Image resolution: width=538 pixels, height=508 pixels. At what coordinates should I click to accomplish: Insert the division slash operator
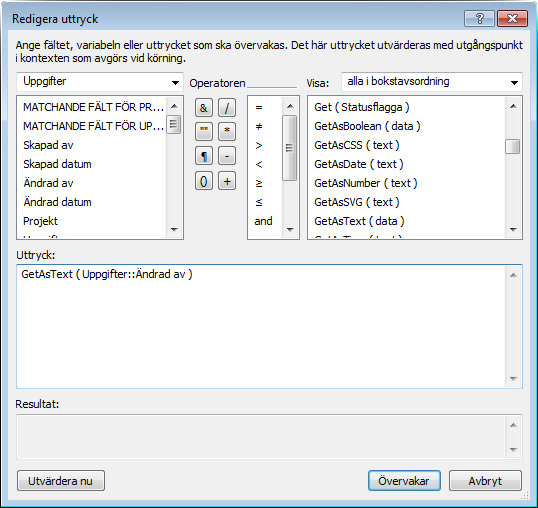[x=227, y=108]
